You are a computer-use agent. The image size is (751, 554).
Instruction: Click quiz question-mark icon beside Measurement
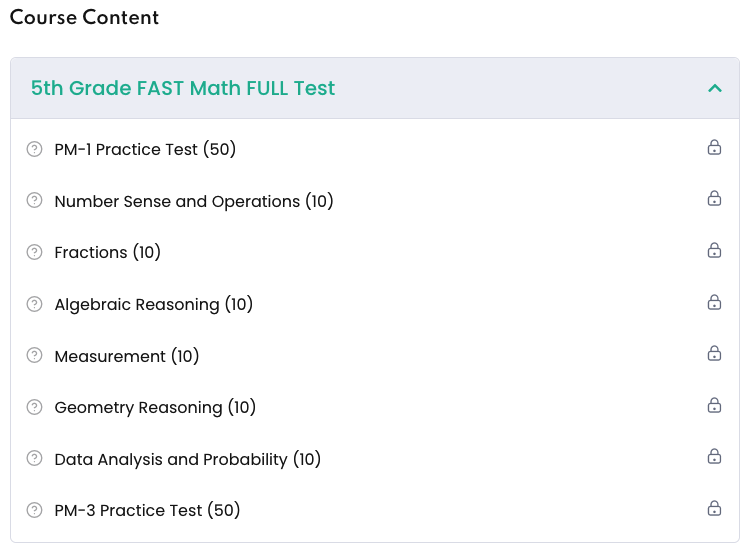click(35, 356)
